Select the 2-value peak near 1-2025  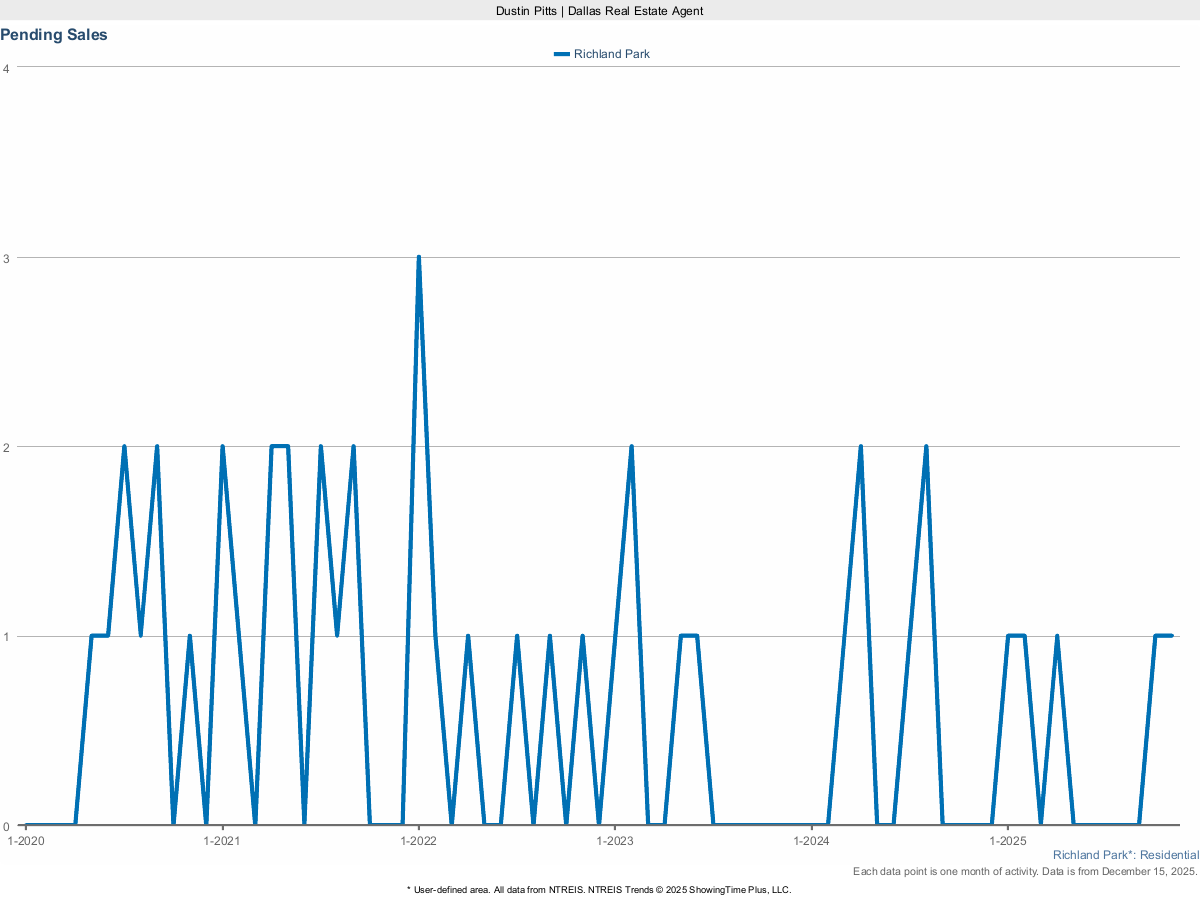coord(926,444)
